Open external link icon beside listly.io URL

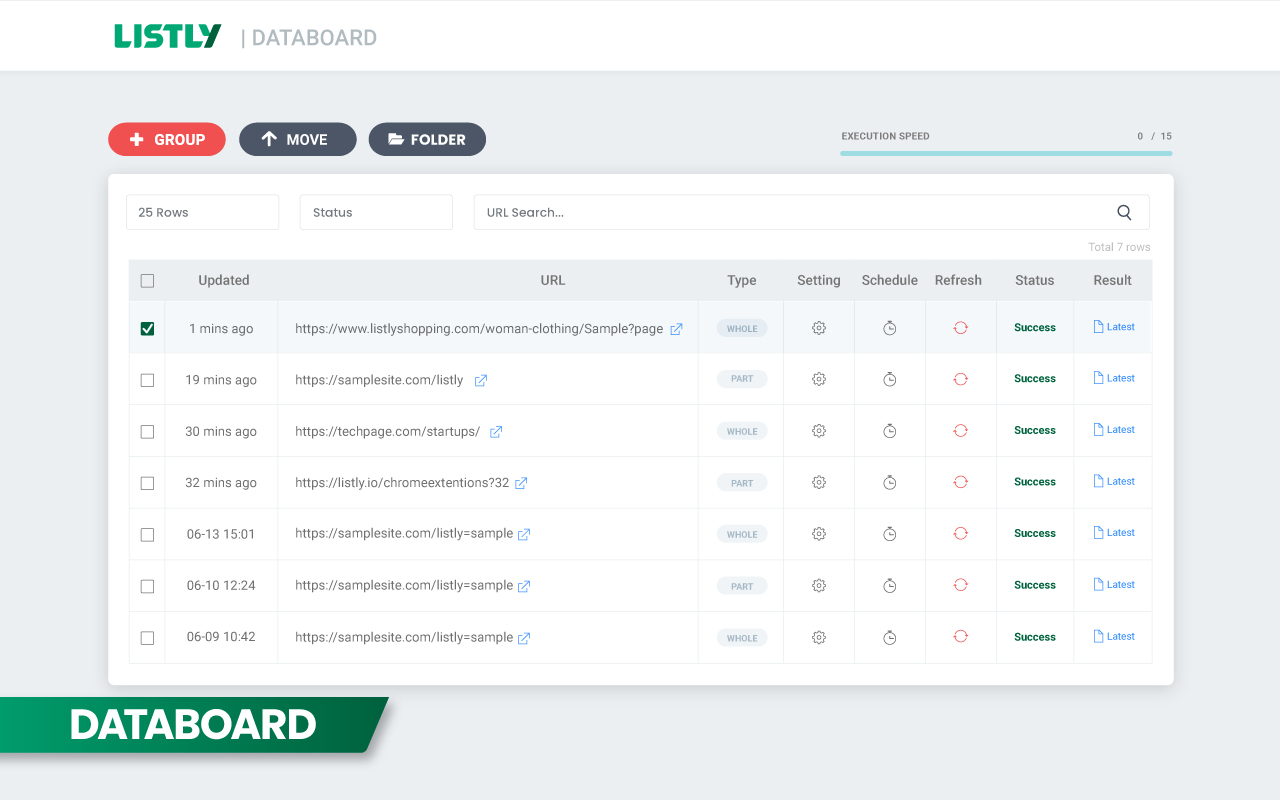click(x=521, y=483)
